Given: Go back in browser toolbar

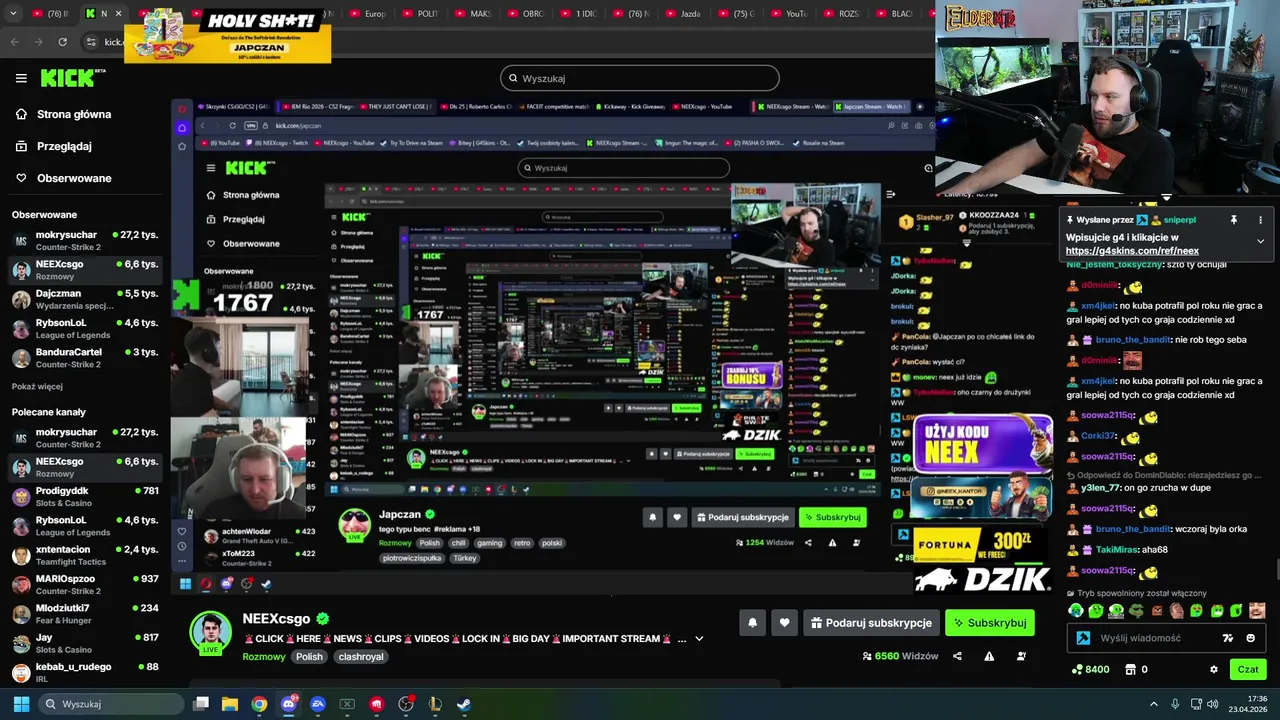Looking at the screenshot, I should click(14, 42).
